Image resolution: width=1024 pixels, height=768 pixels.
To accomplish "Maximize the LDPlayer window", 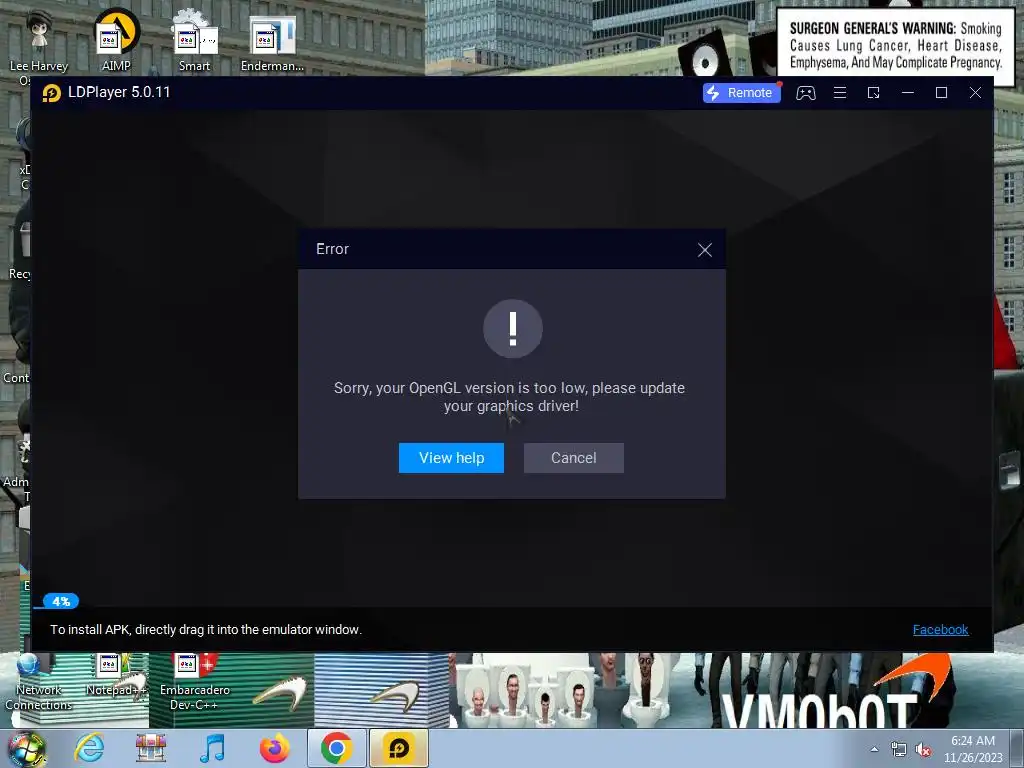I will coord(941,93).
